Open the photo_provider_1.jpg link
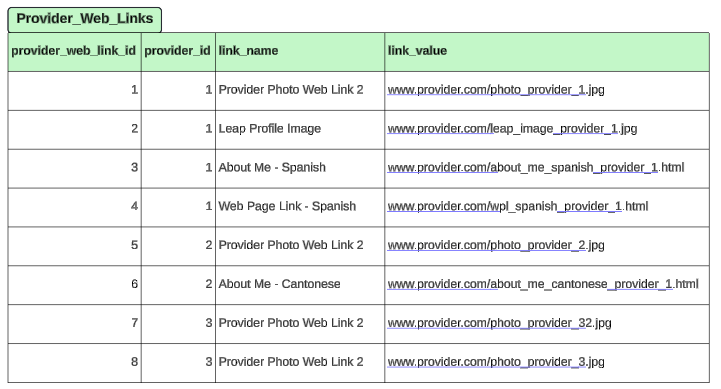 496,90
